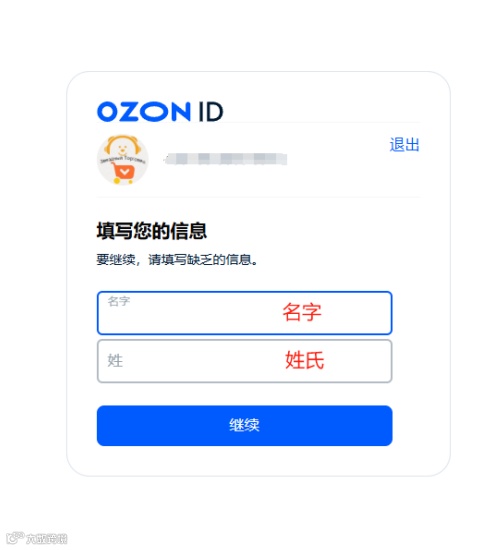The height and width of the screenshot is (550, 501).
Task: Focus the 名字 first name field
Action: point(245,313)
